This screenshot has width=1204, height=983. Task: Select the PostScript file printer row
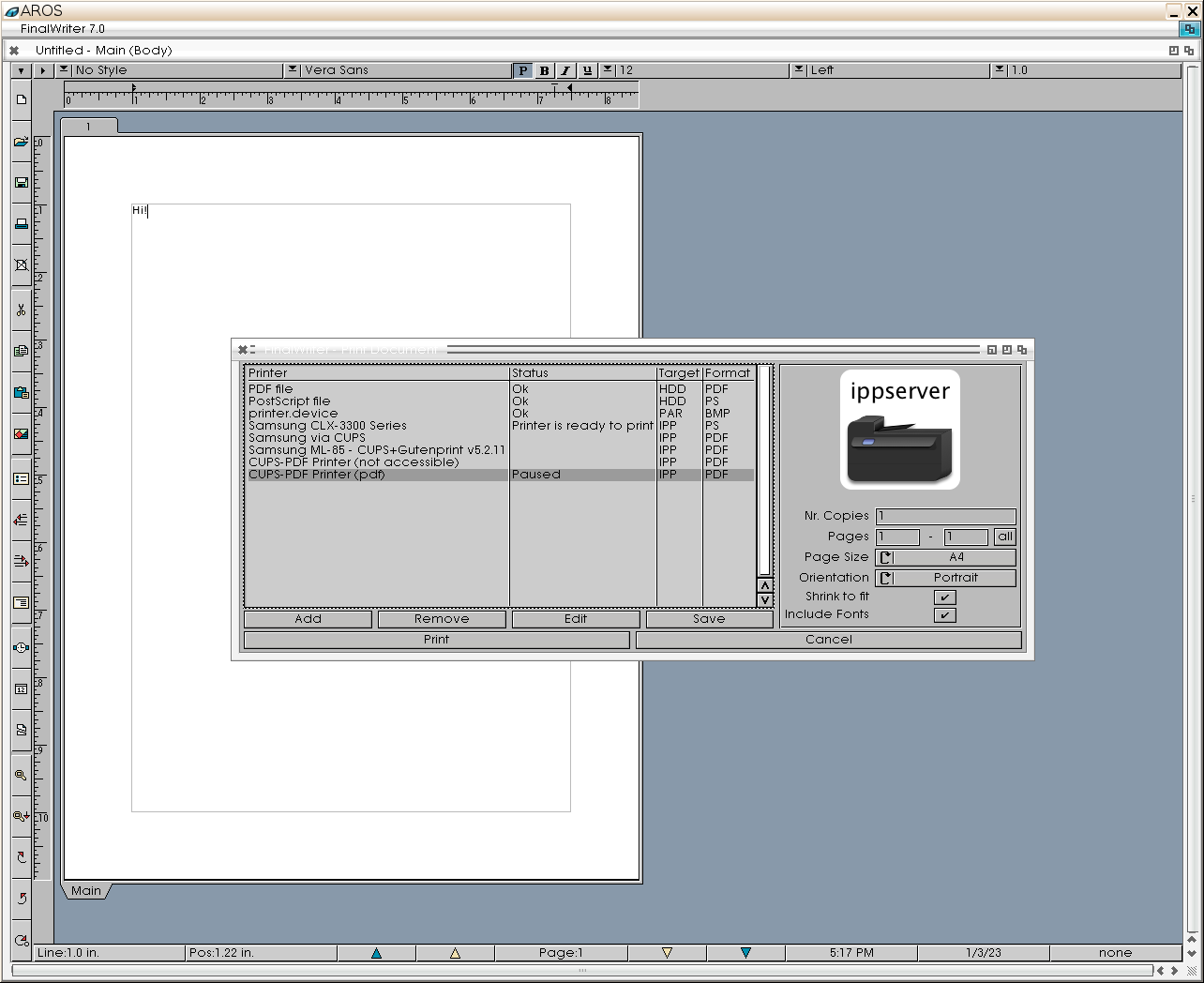tap(500, 401)
